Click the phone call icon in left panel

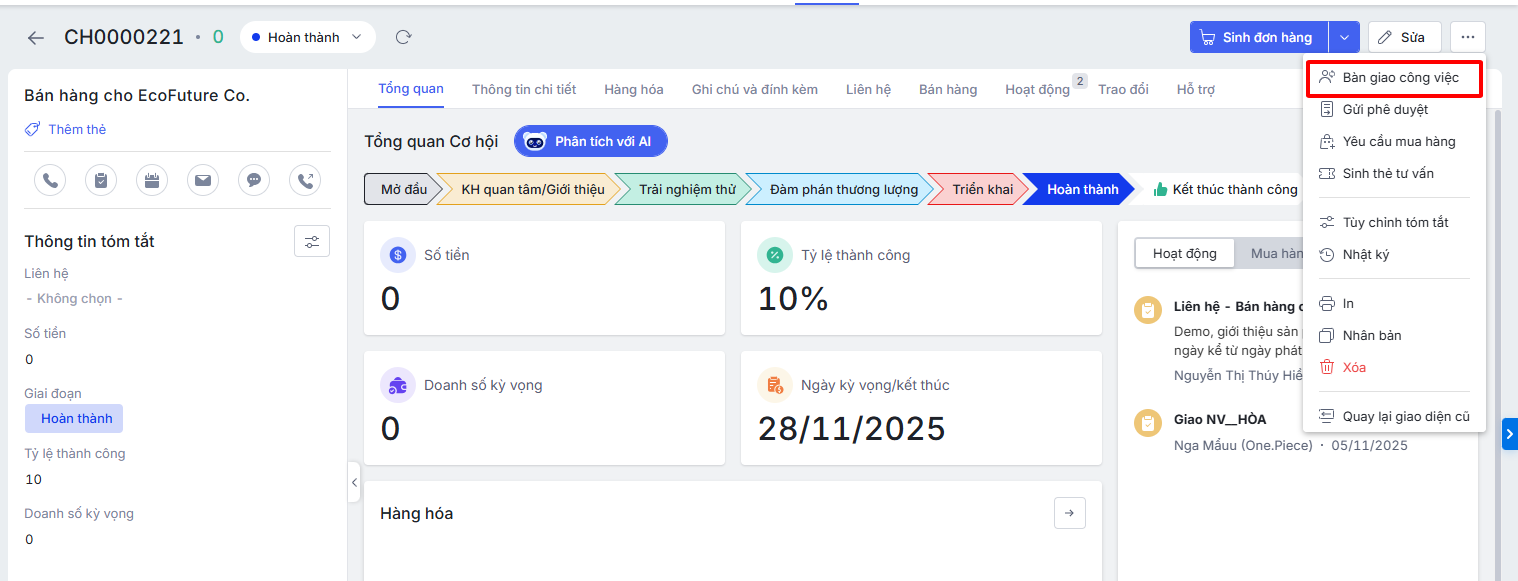50,180
